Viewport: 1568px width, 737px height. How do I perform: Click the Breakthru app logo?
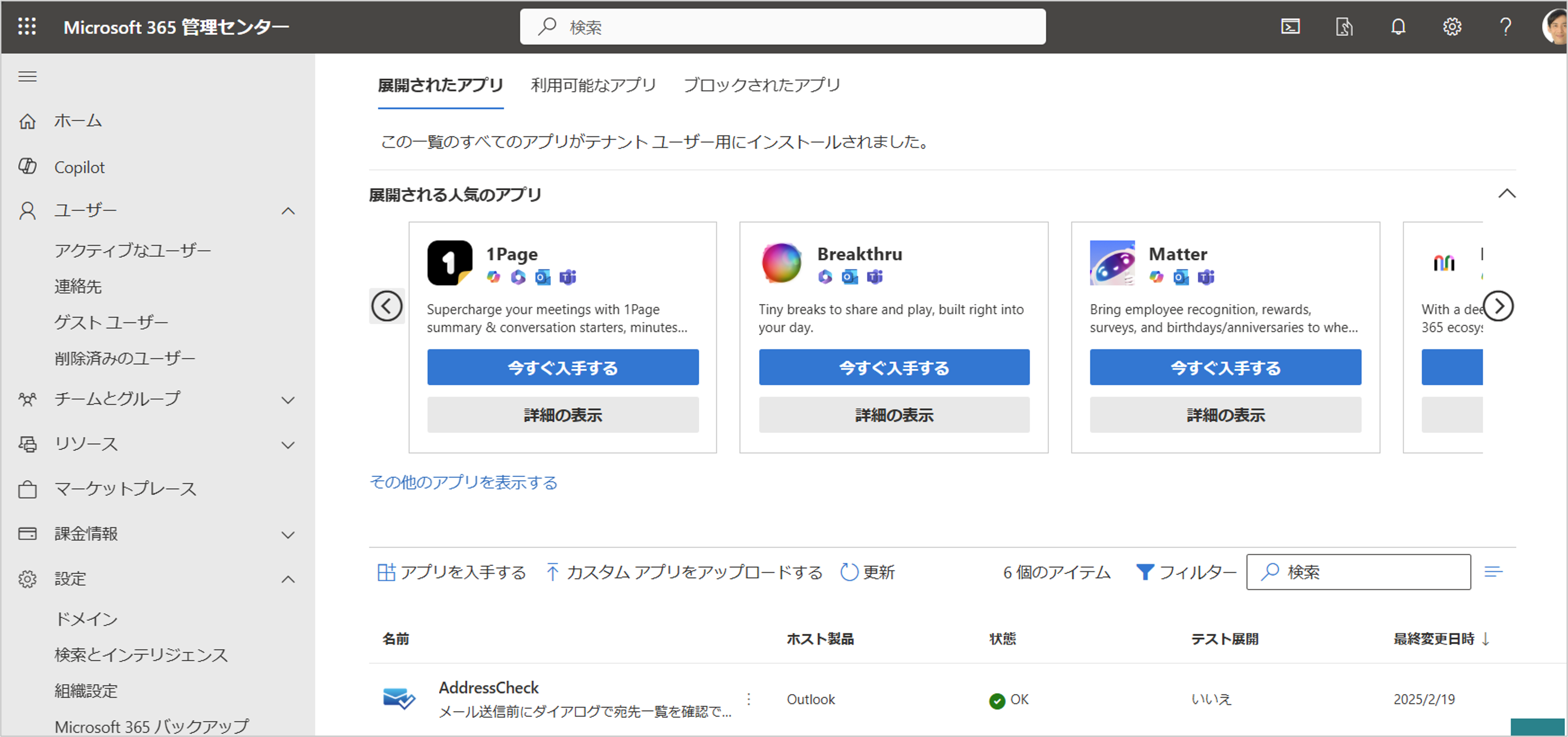(x=782, y=263)
